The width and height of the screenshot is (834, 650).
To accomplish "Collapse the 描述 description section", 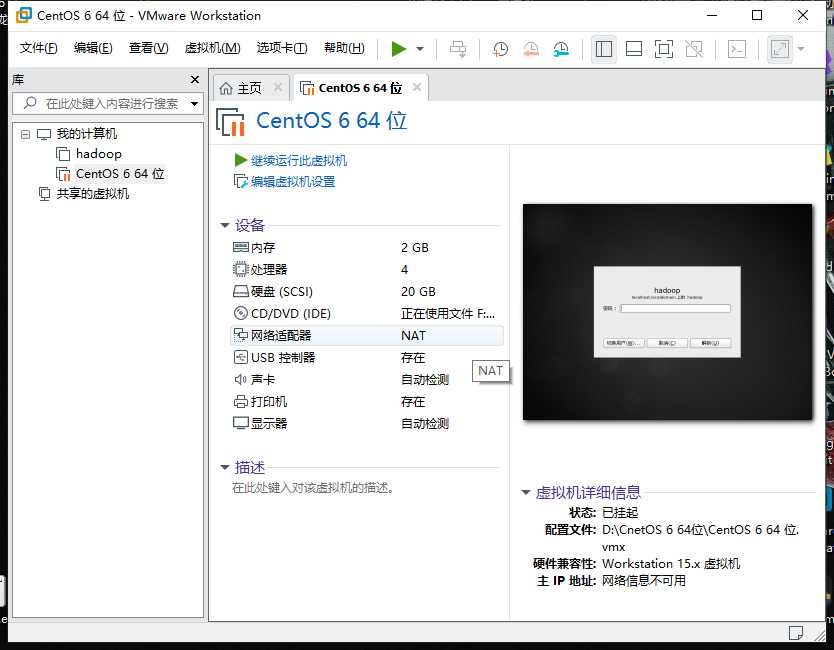I will coord(224,468).
